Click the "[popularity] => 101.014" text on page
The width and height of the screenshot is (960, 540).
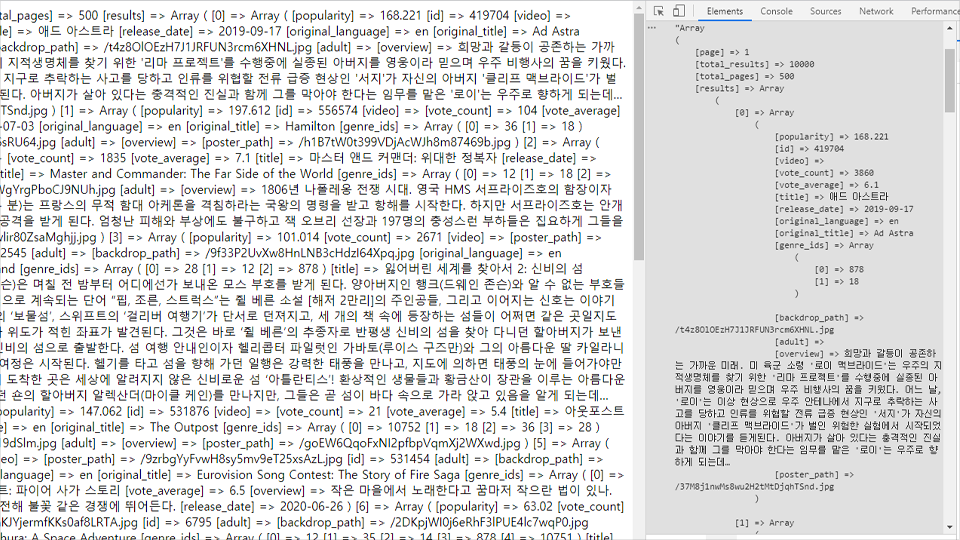point(255,237)
